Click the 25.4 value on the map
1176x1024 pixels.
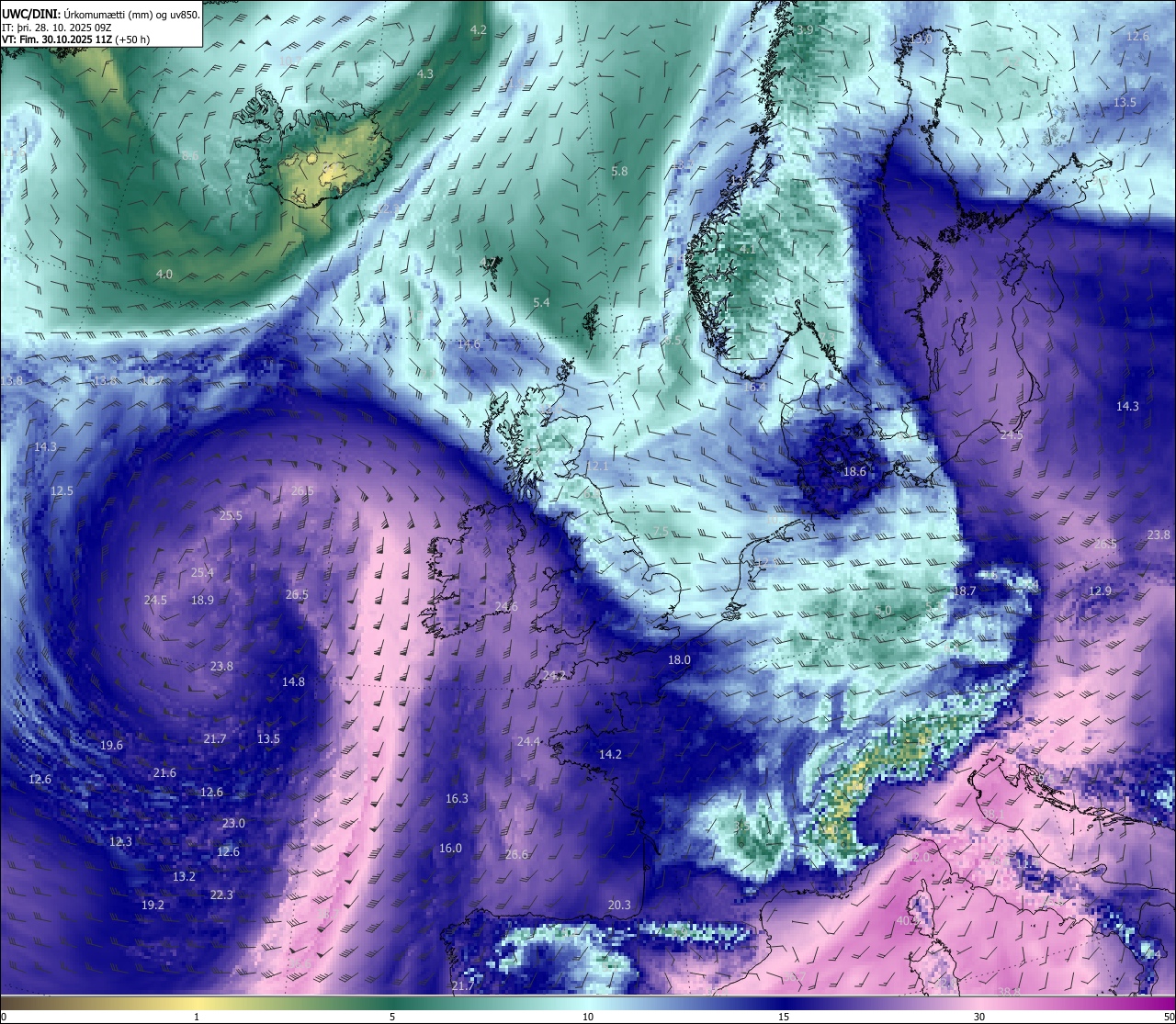pyautogui.click(x=202, y=572)
